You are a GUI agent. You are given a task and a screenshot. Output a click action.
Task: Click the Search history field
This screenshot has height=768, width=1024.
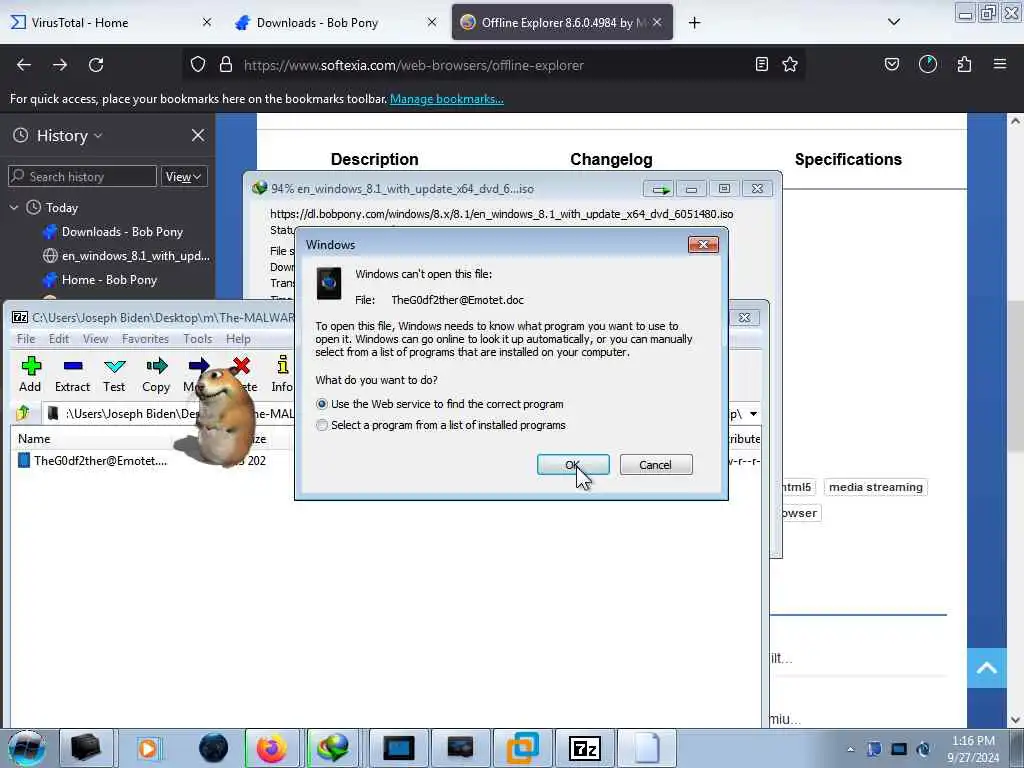(x=82, y=176)
